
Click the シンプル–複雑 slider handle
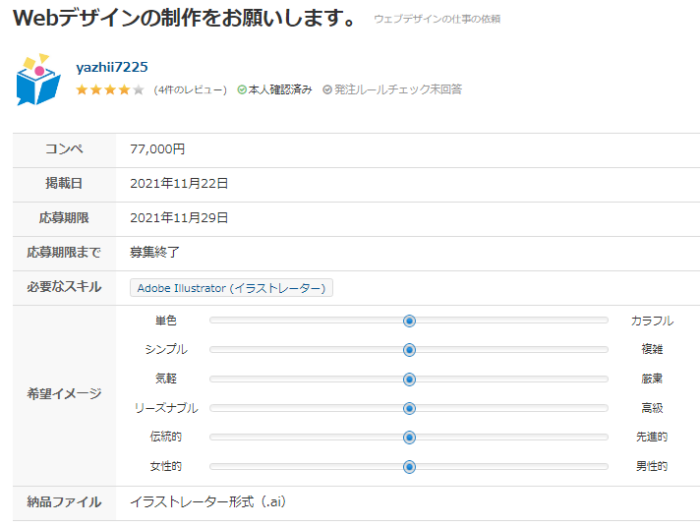tap(409, 350)
